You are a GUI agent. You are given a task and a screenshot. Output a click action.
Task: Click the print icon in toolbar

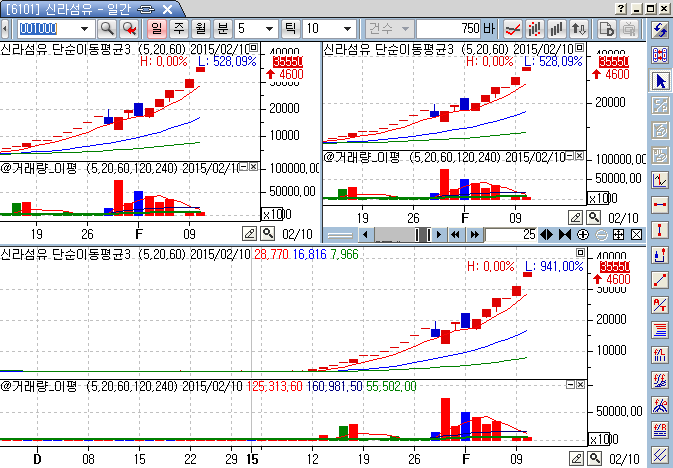pos(629,28)
